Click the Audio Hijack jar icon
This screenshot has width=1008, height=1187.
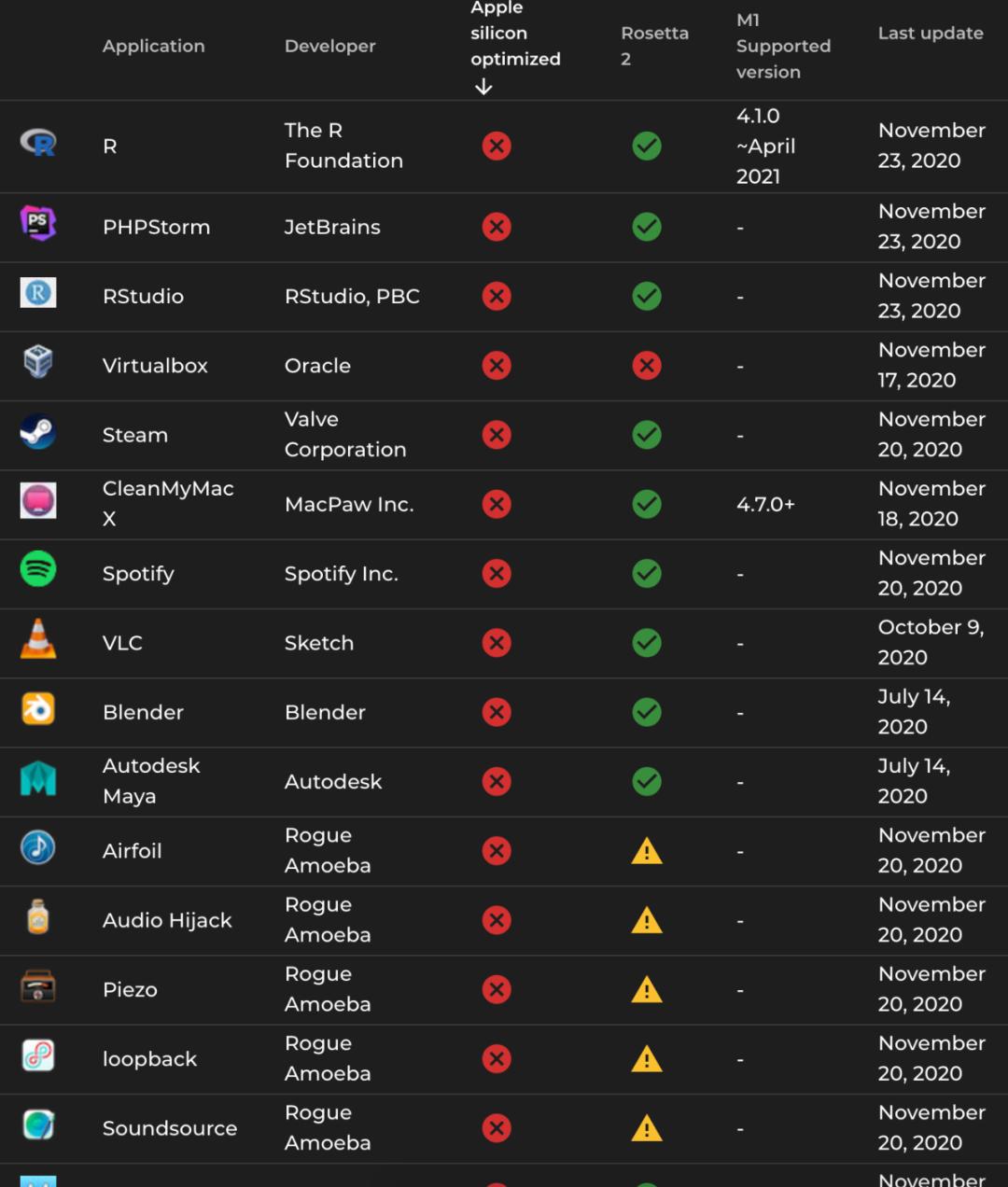(x=38, y=917)
